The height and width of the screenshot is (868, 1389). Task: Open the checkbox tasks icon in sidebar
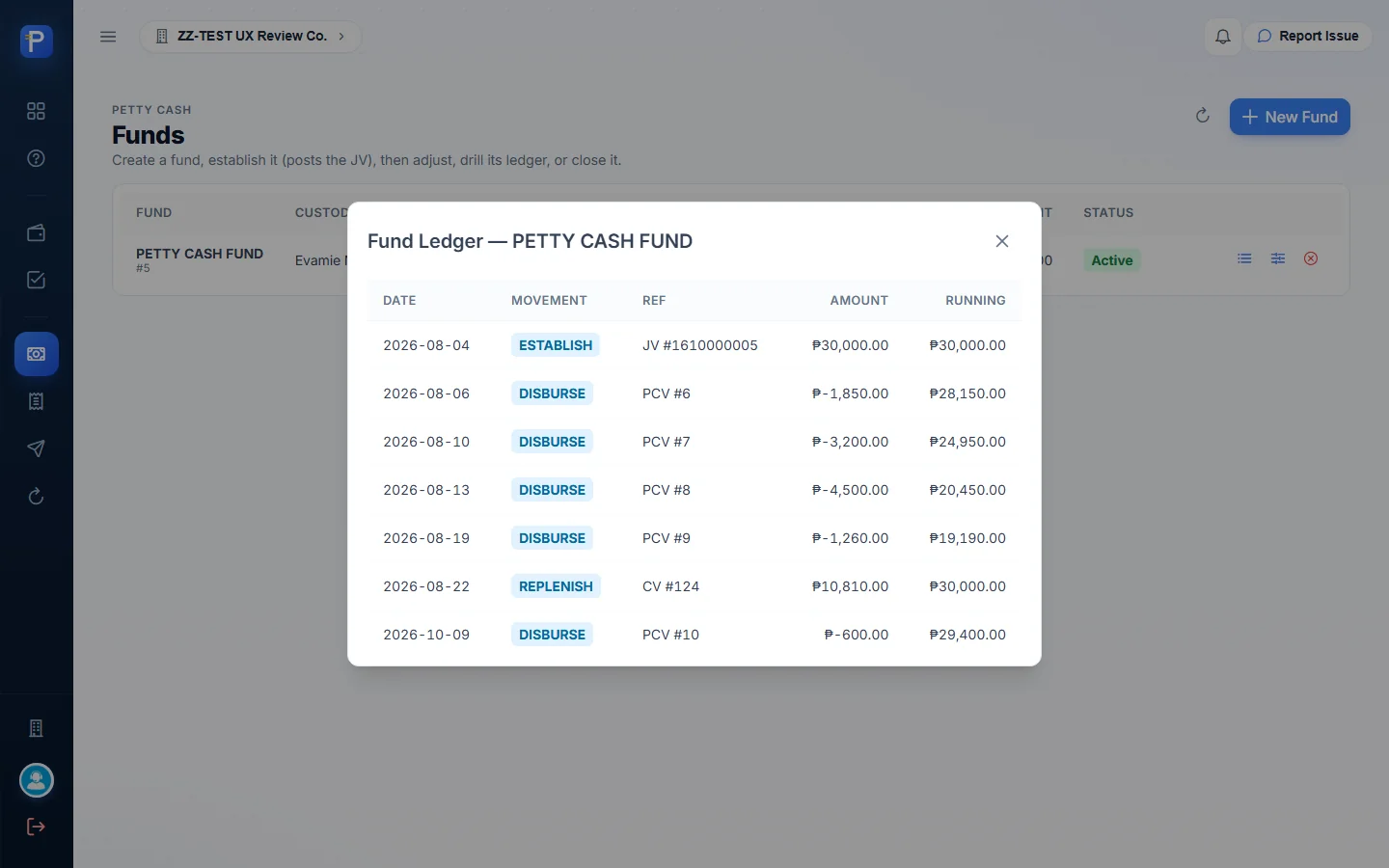point(36,280)
